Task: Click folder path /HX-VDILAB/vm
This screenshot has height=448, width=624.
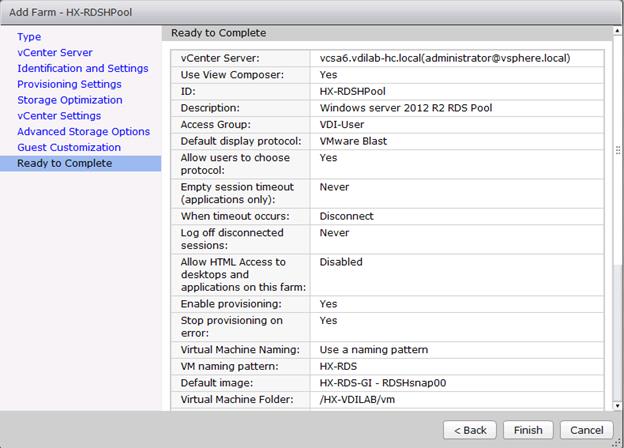Action: coord(357,399)
